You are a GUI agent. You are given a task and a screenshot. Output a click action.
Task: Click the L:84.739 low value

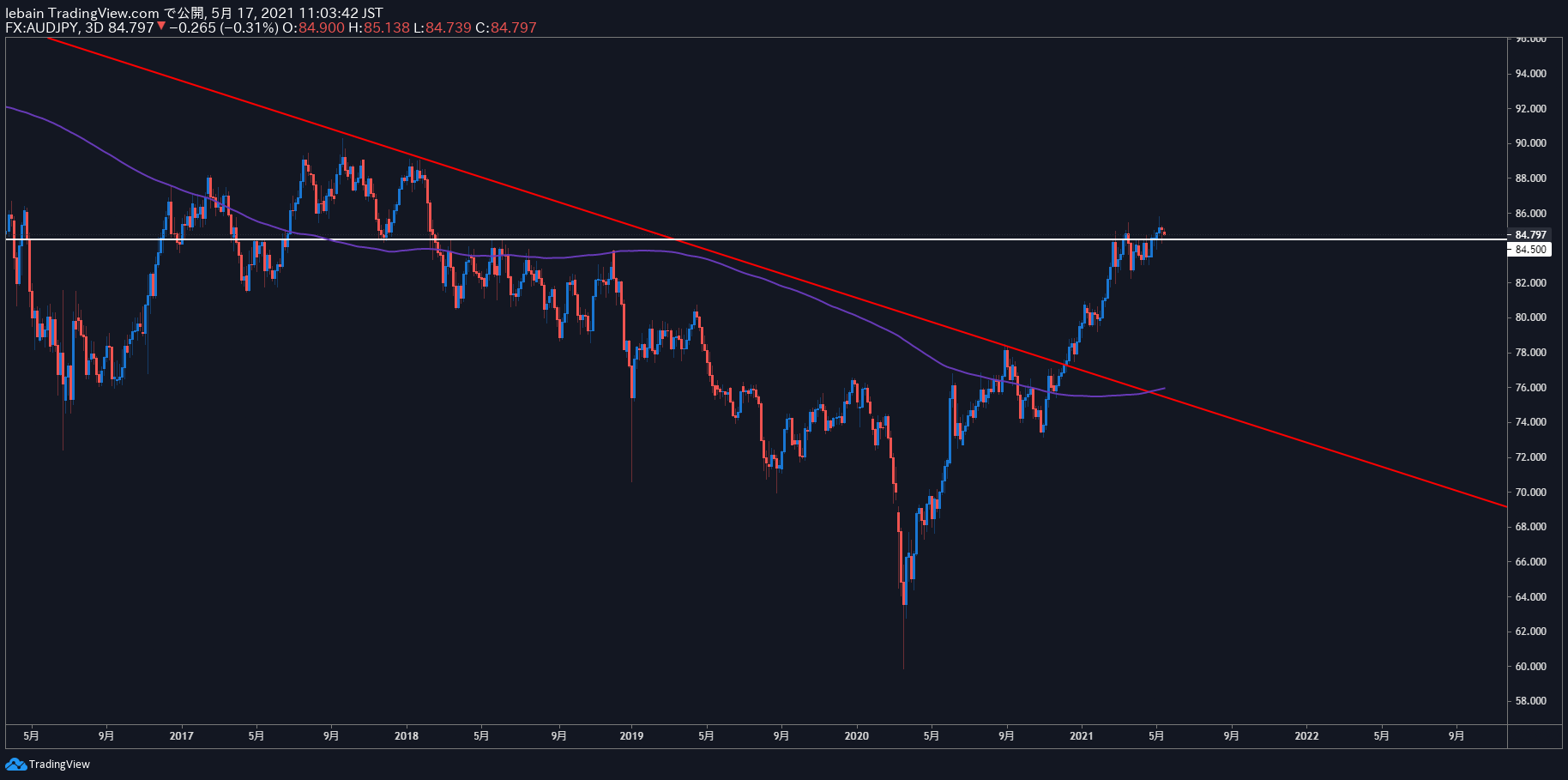pos(443,27)
